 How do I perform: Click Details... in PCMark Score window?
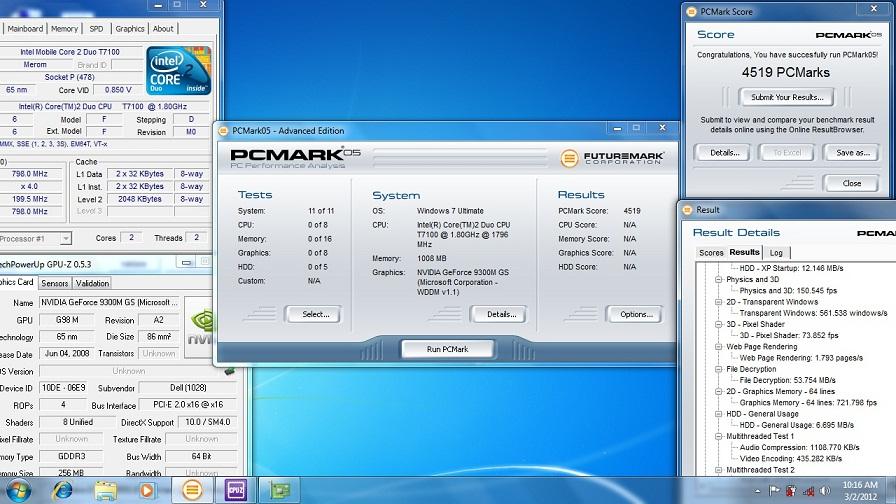click(725, 153)
